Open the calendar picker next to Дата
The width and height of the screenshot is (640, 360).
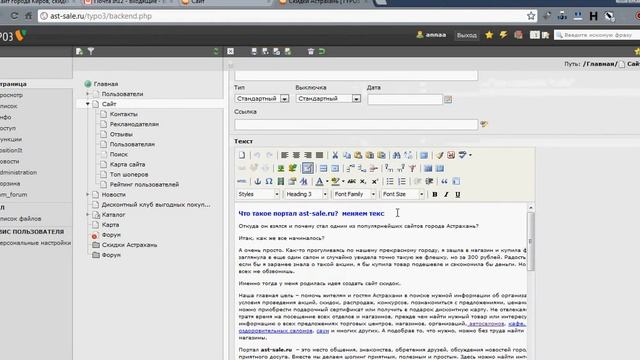tap(448, 99)
